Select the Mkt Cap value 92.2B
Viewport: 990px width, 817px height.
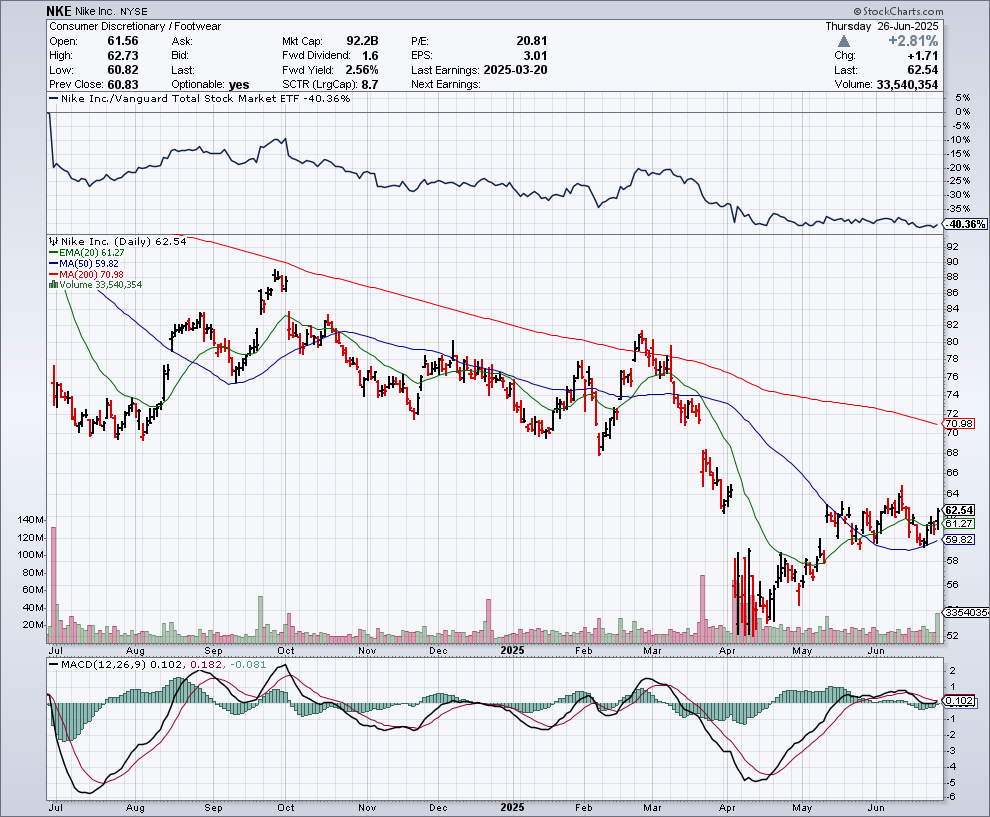362,41
